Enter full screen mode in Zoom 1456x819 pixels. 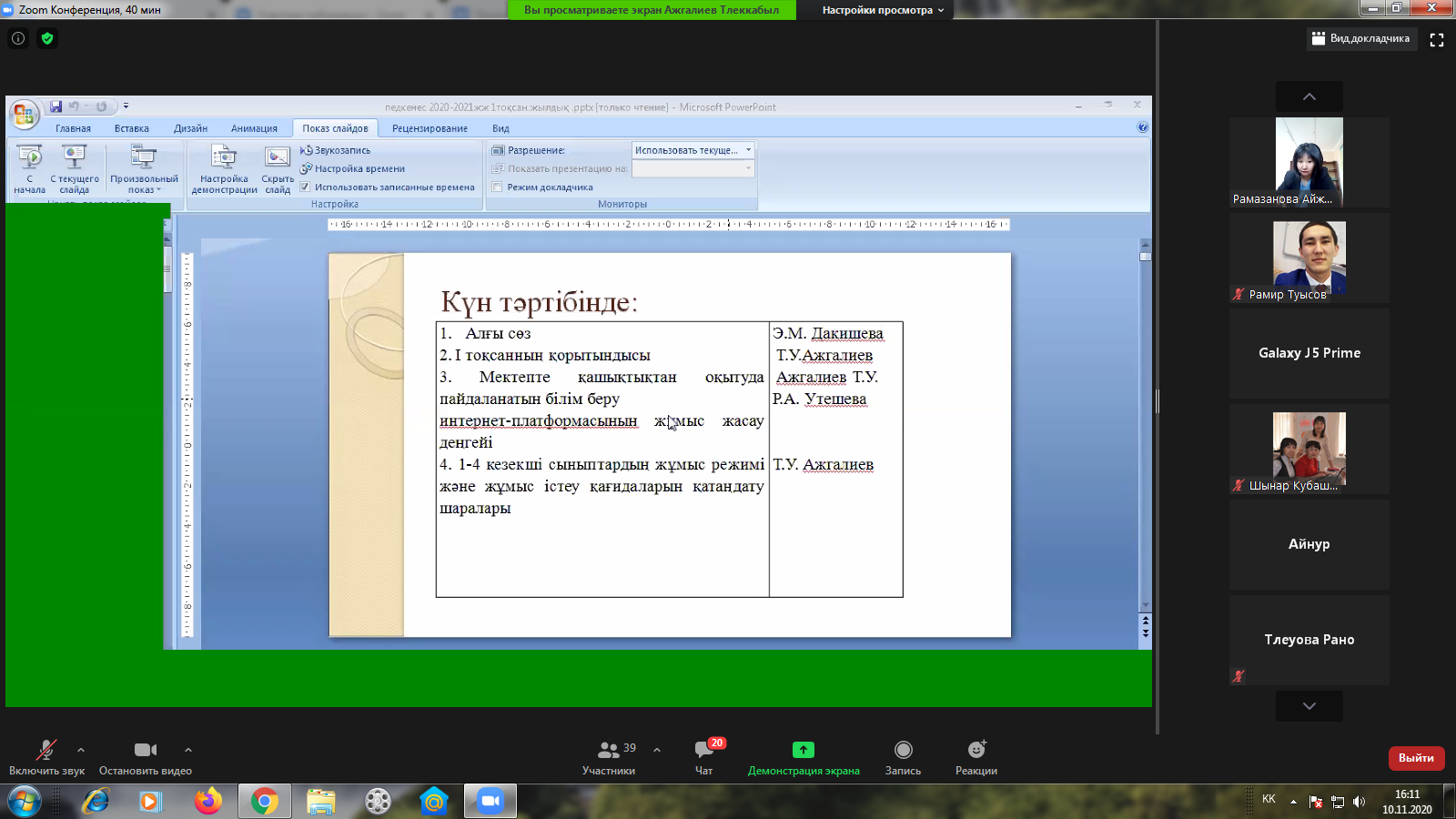point(1437,39)
